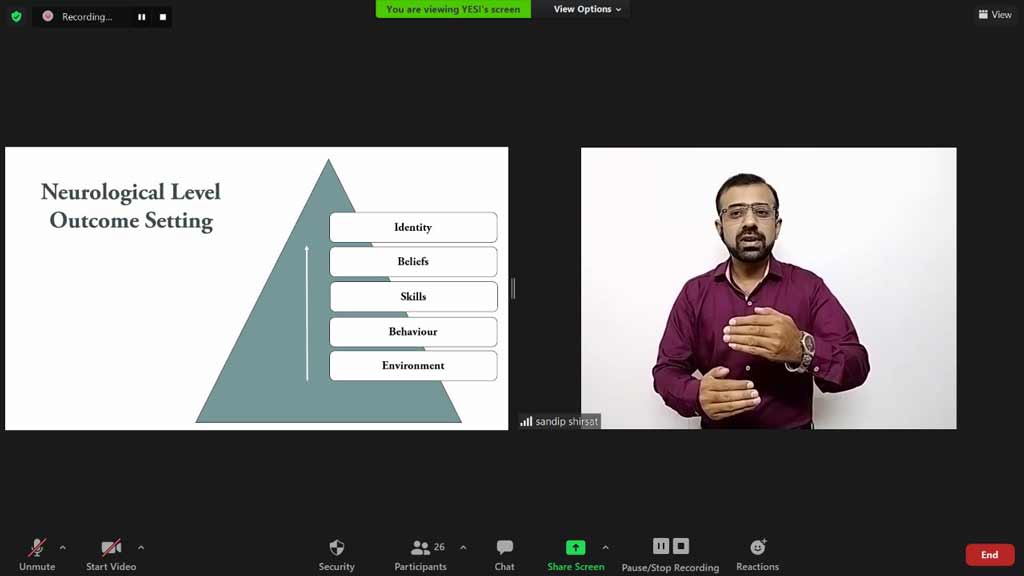Open the Reactions picker
This screenshot has width=1024, height=576.
click(x=757, y=547)
